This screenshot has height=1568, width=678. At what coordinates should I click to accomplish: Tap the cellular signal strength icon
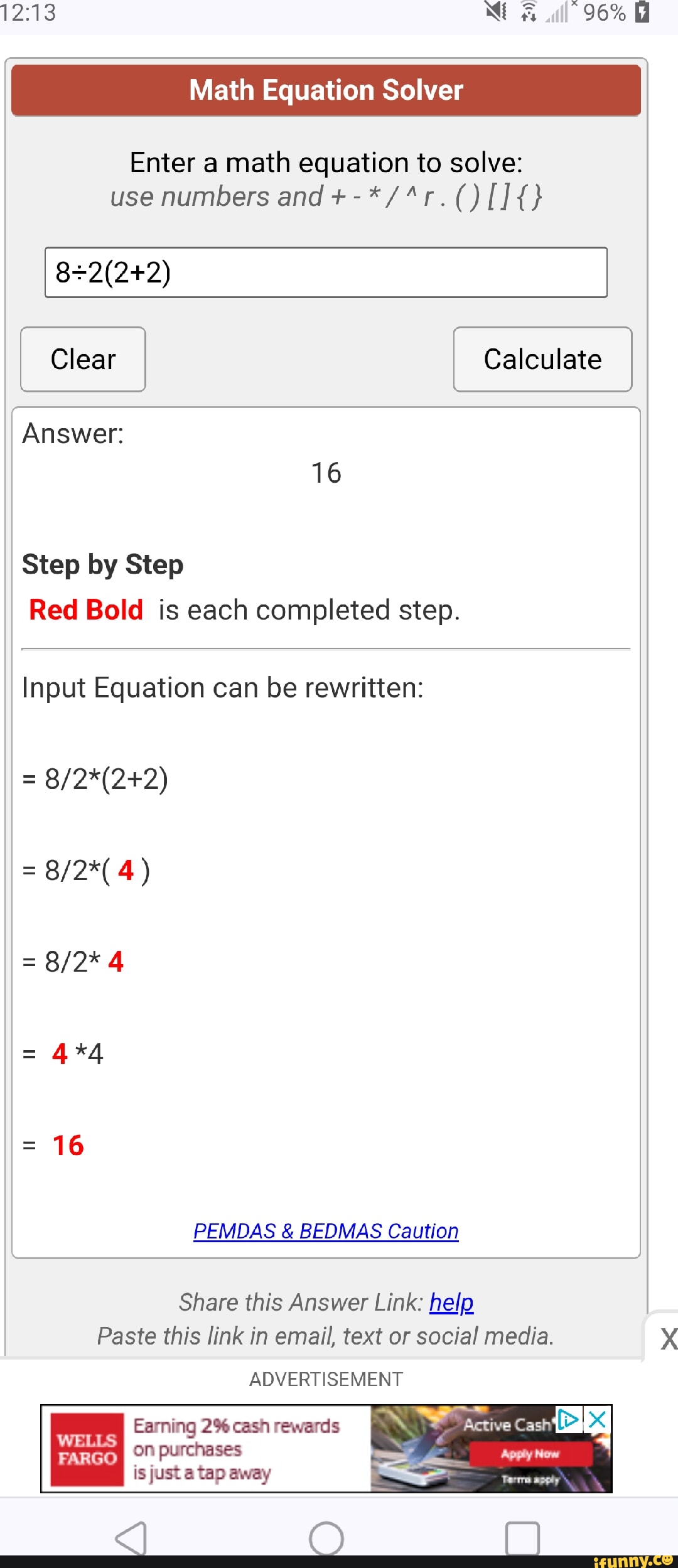(557, 11)
